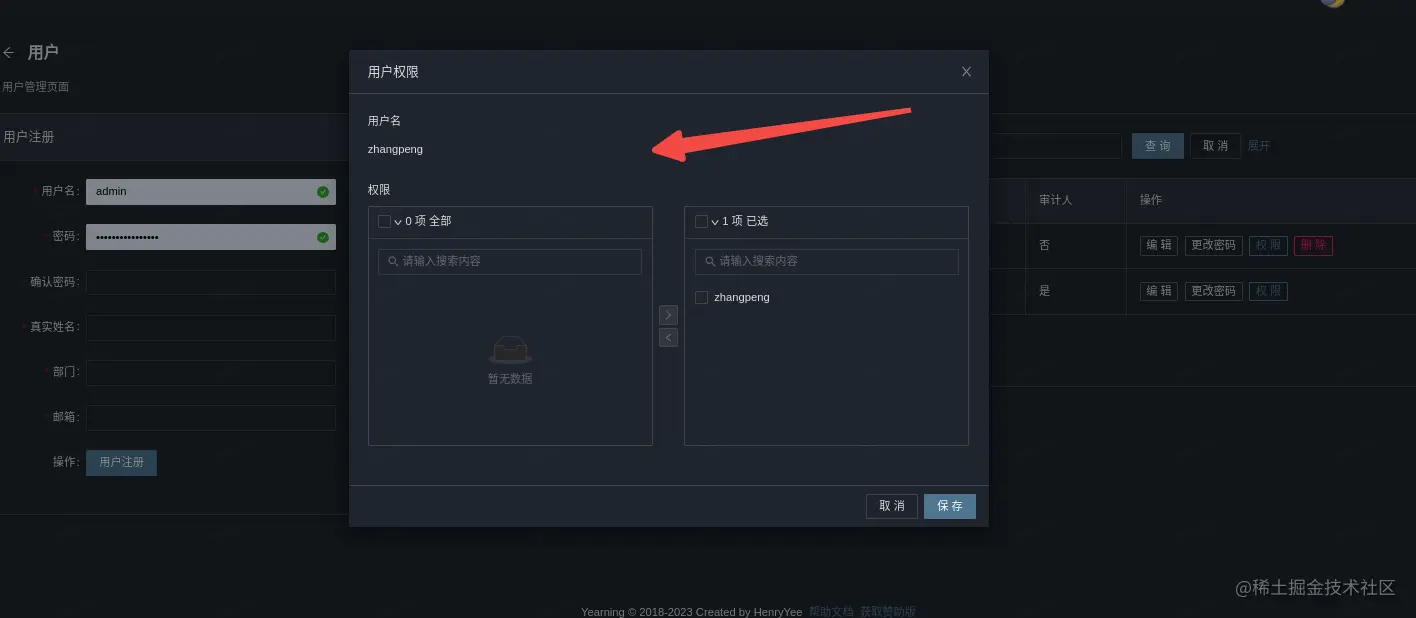Click 取消 button next to 查询
Viewport: 1416px width, 618px height.
click(x=1215, y=146)
